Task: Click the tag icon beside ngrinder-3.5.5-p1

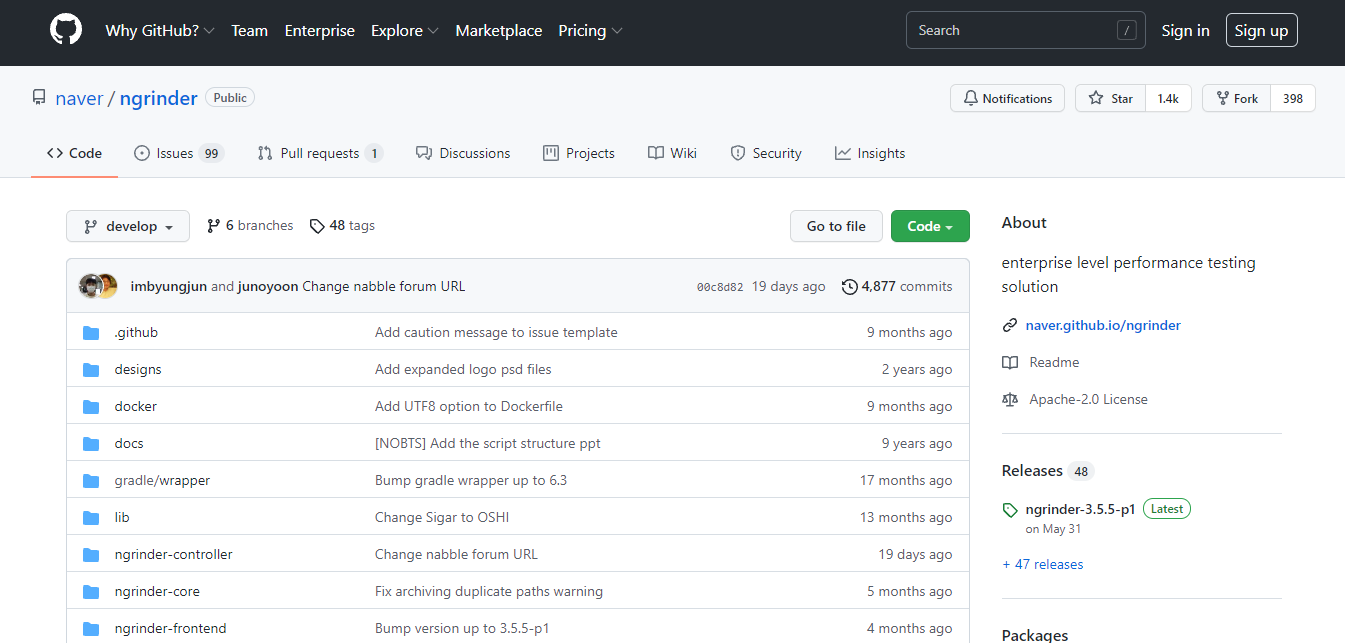Action: (1010, 510)
